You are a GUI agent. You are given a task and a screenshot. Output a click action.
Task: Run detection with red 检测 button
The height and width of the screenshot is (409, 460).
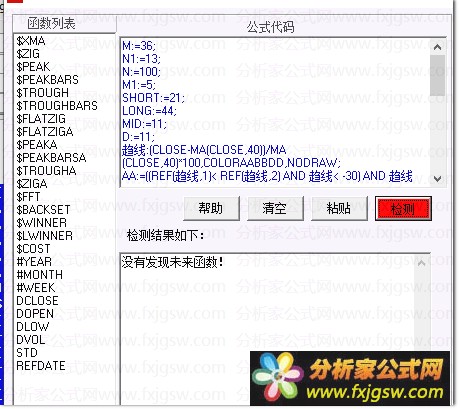point(403,209)
